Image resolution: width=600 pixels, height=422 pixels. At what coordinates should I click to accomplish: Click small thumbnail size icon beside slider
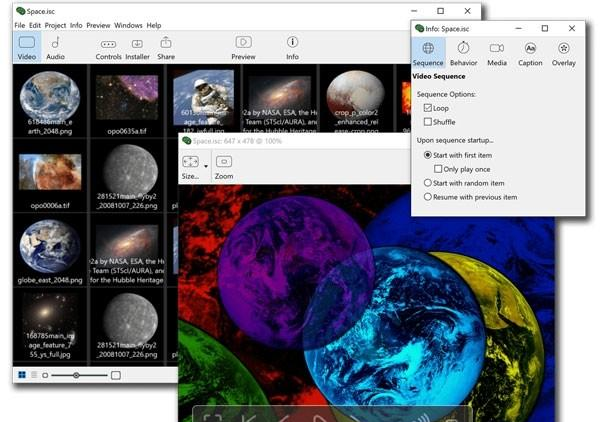click(x=45, y=375)
